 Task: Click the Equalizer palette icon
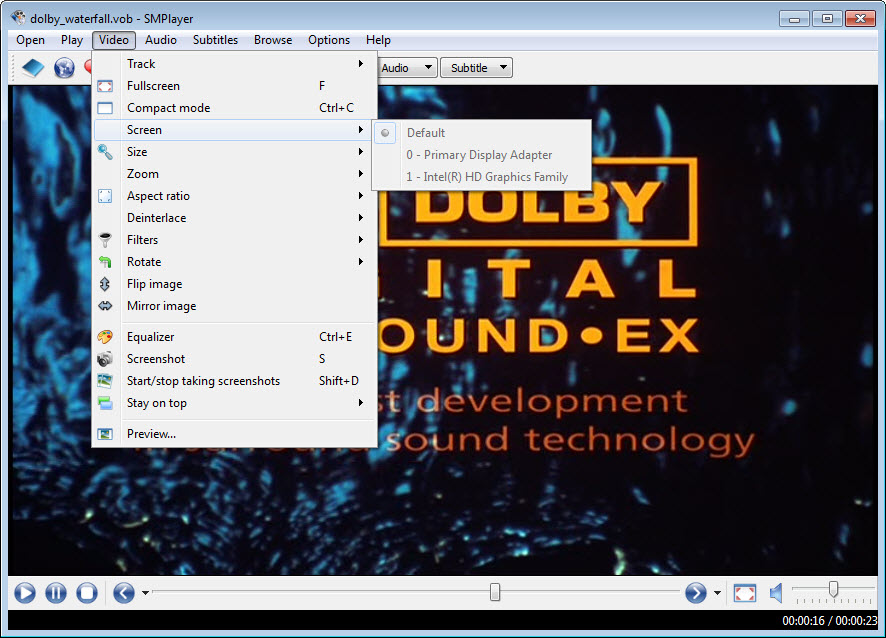[105, 337]
